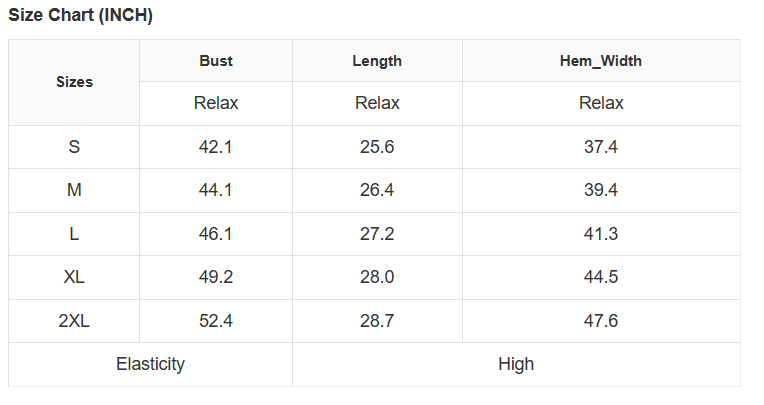
Task: Click the 41.3 hem width value
Action: (x=601, y=234)
